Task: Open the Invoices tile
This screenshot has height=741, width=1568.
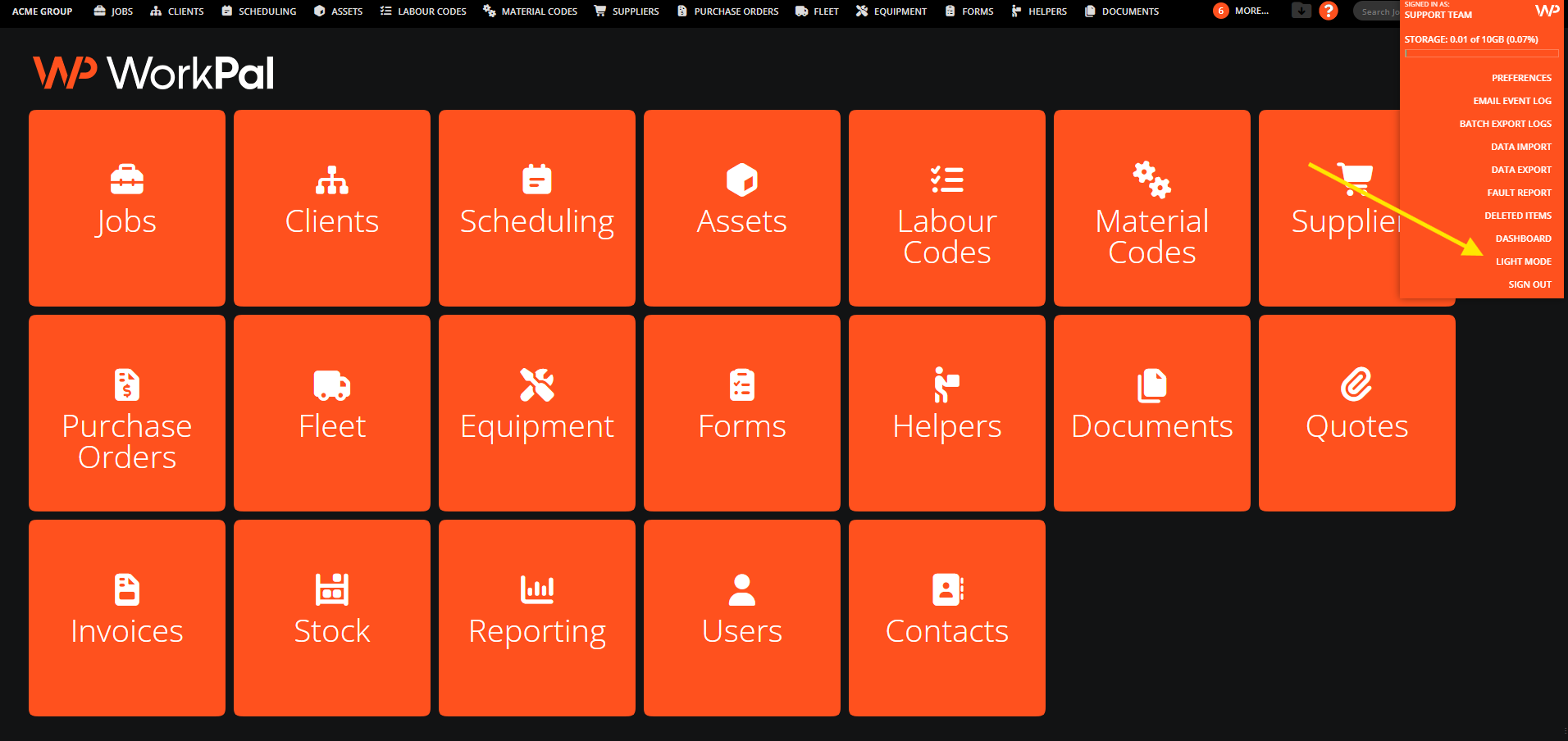Action: pyautogui.click(x=127, y=618)
